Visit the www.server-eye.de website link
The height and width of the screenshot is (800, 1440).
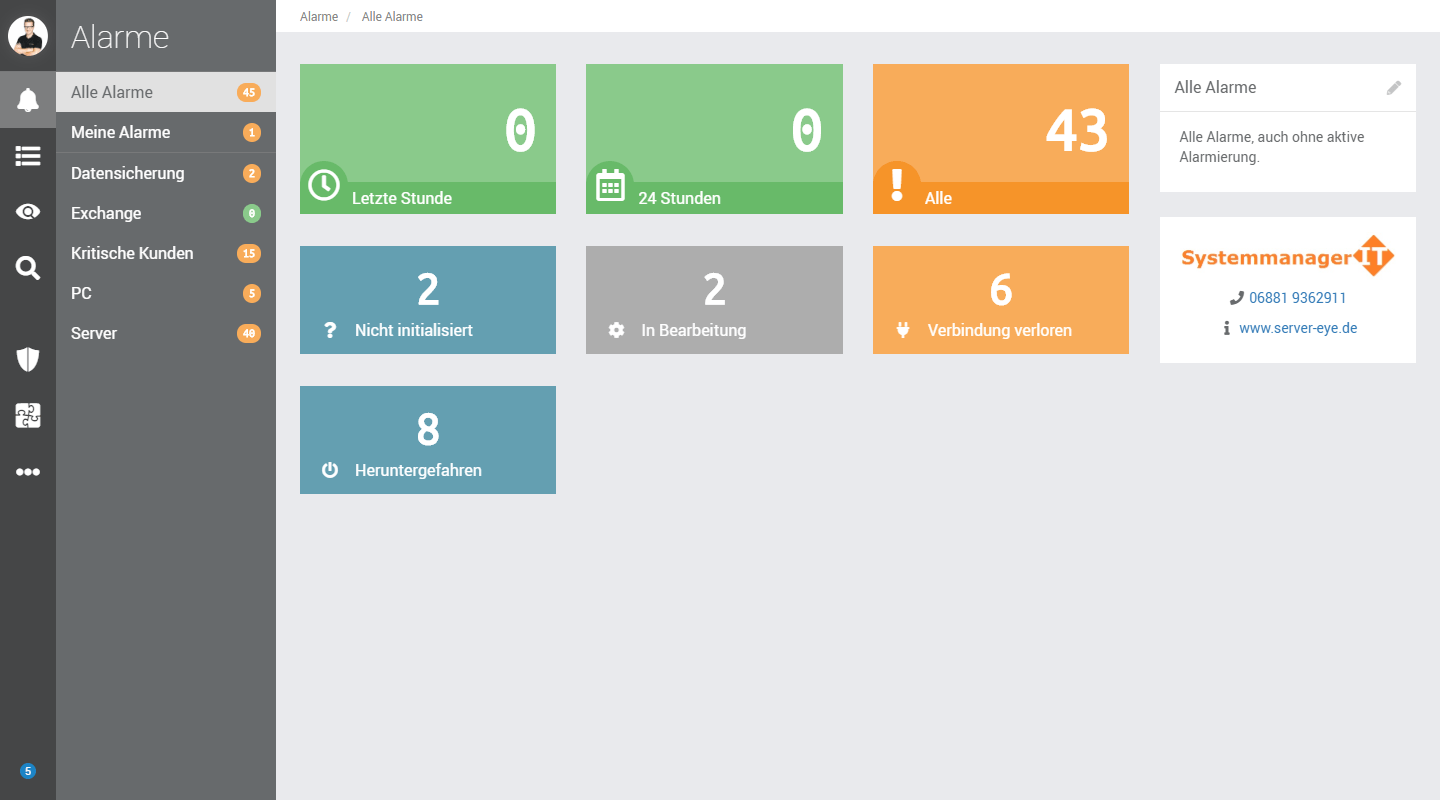pyautogui.click(x=1298, y=327)
